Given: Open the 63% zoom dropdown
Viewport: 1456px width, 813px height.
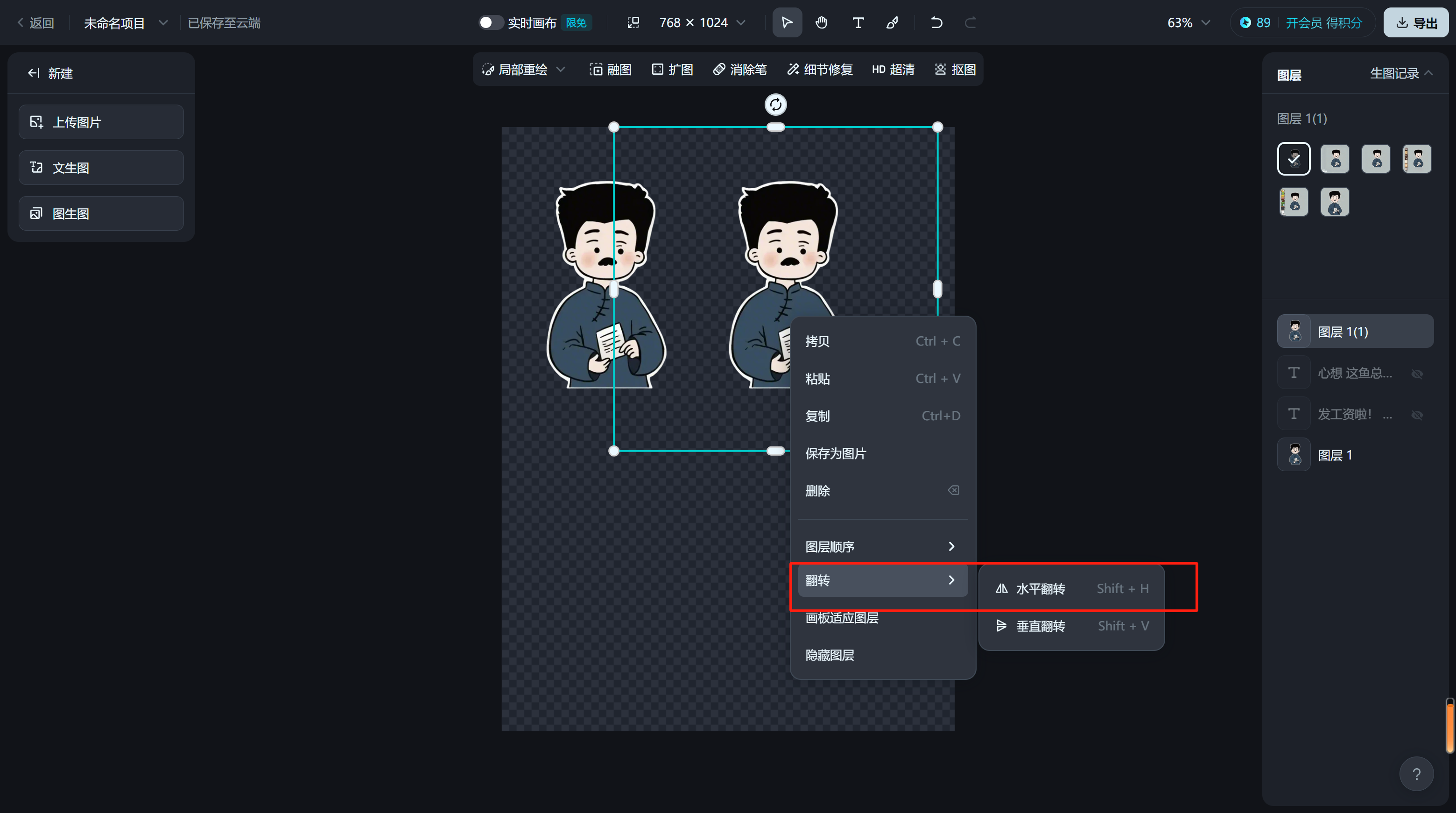Looking at the screenshot, I should pyautogui.click(x=1187, y=22).
